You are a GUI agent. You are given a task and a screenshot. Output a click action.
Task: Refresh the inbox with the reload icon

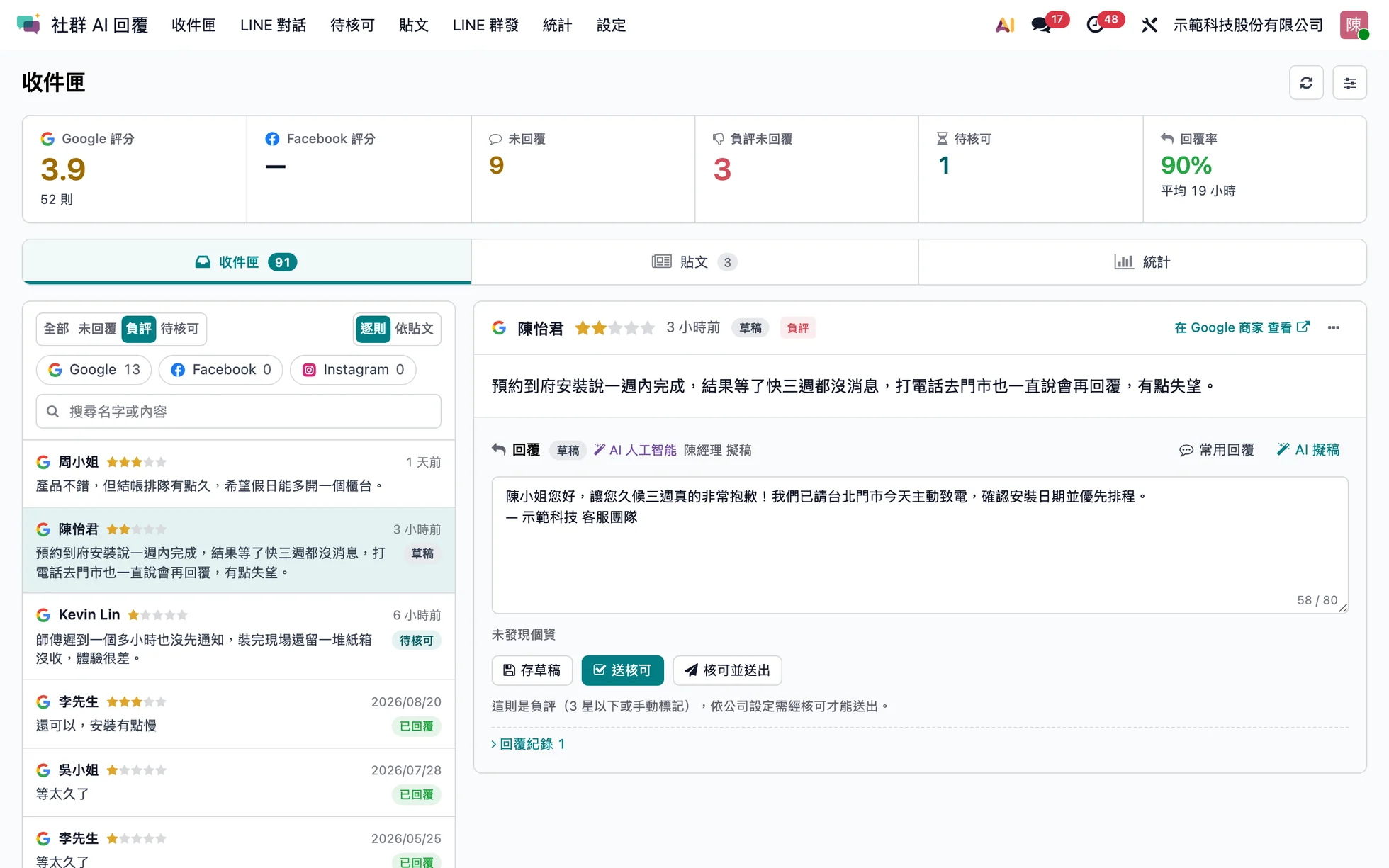click(1306, 83)
